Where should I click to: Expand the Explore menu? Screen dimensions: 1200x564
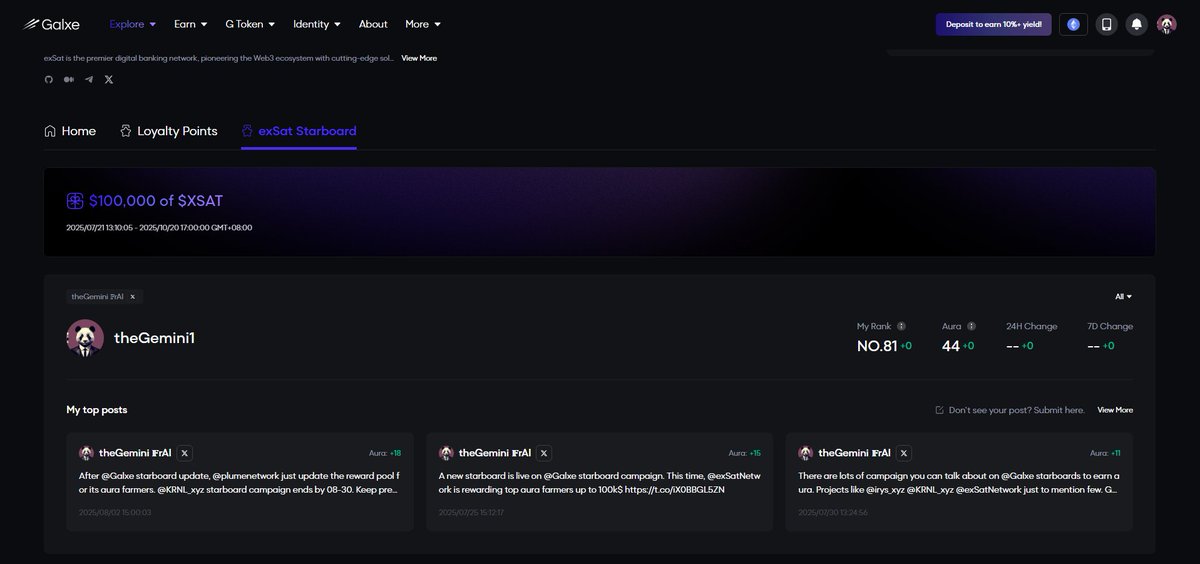(x=132, y=24)
